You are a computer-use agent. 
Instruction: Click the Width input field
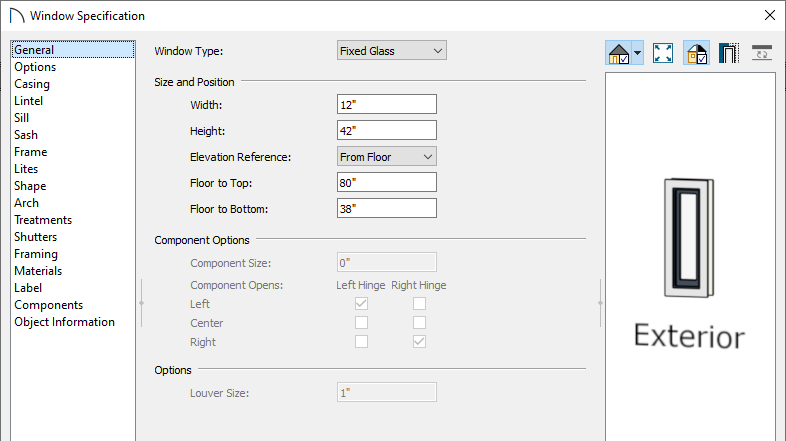point(386,104)
